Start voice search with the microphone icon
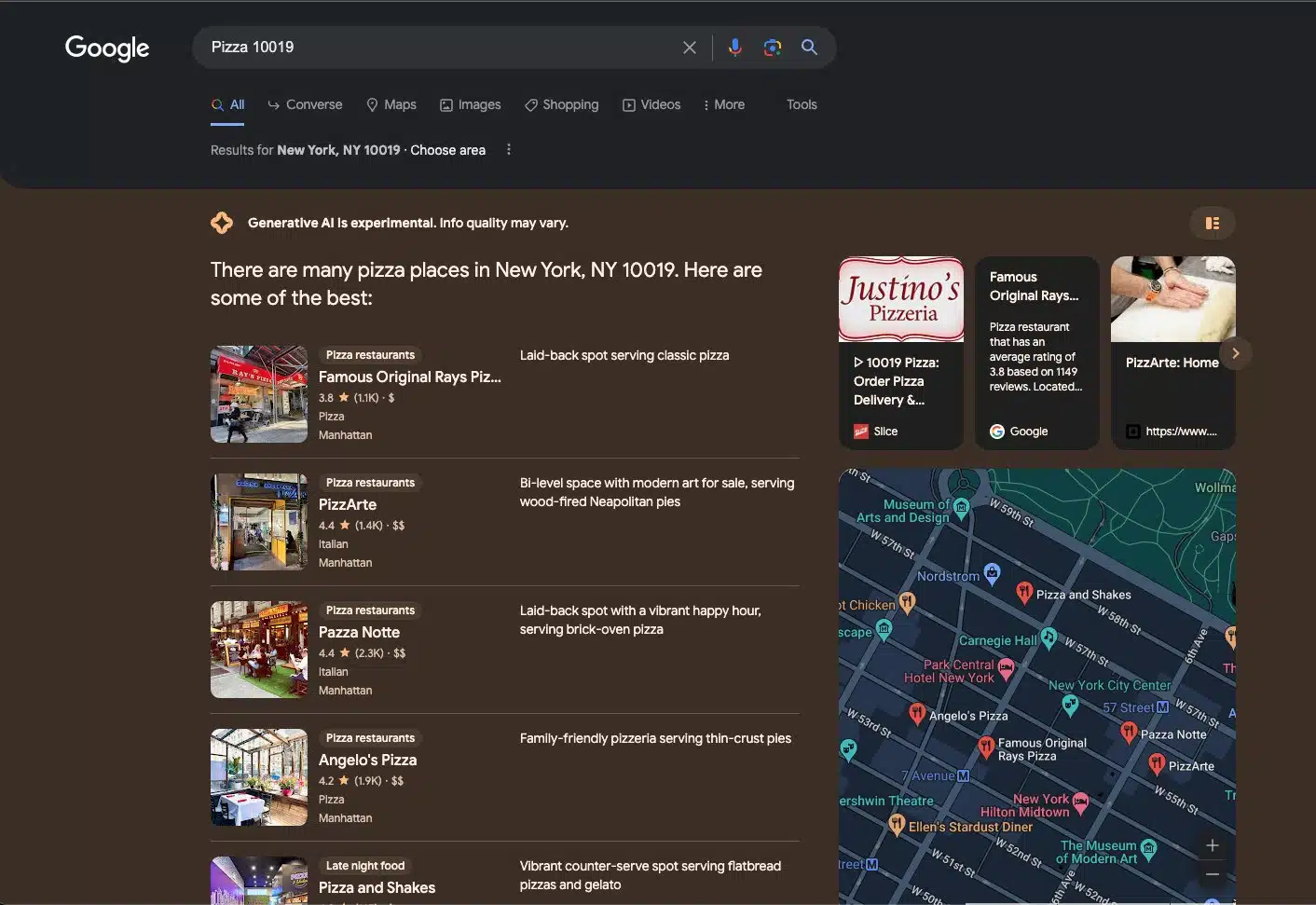Screen dimensions: 1316x905 (735, 48)
